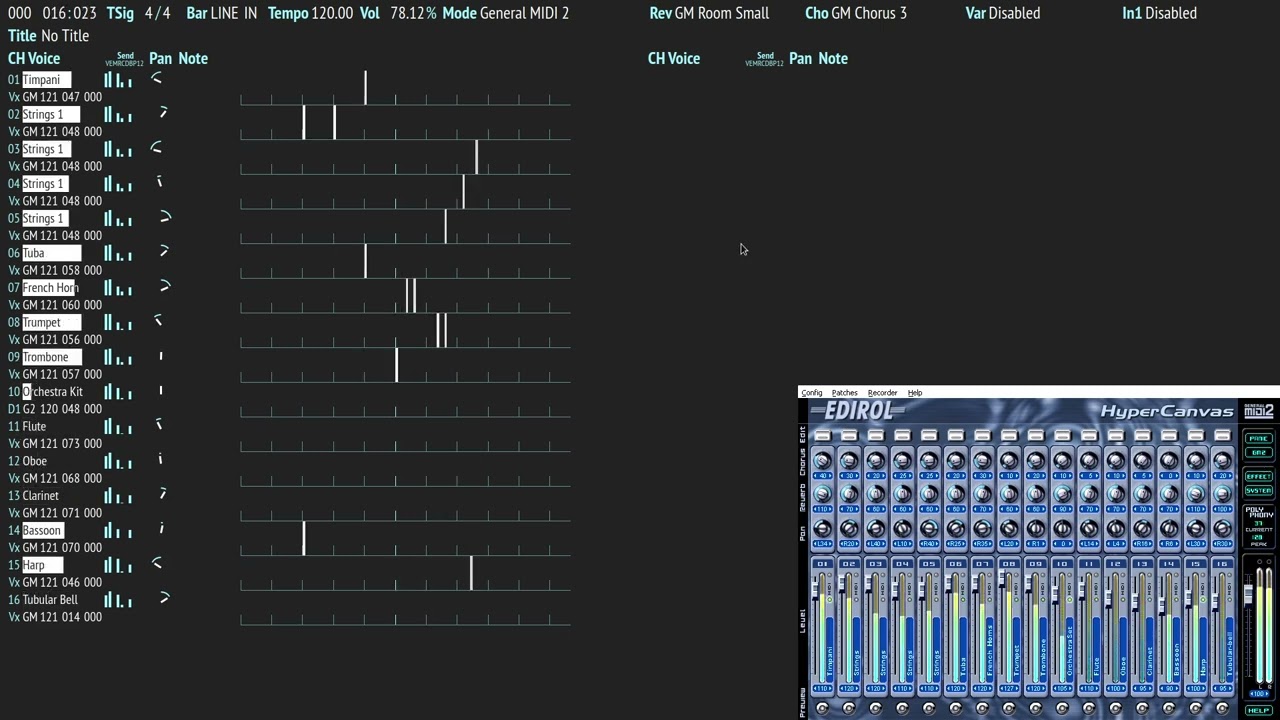Select the French Horn voice on channel 07

49,288
